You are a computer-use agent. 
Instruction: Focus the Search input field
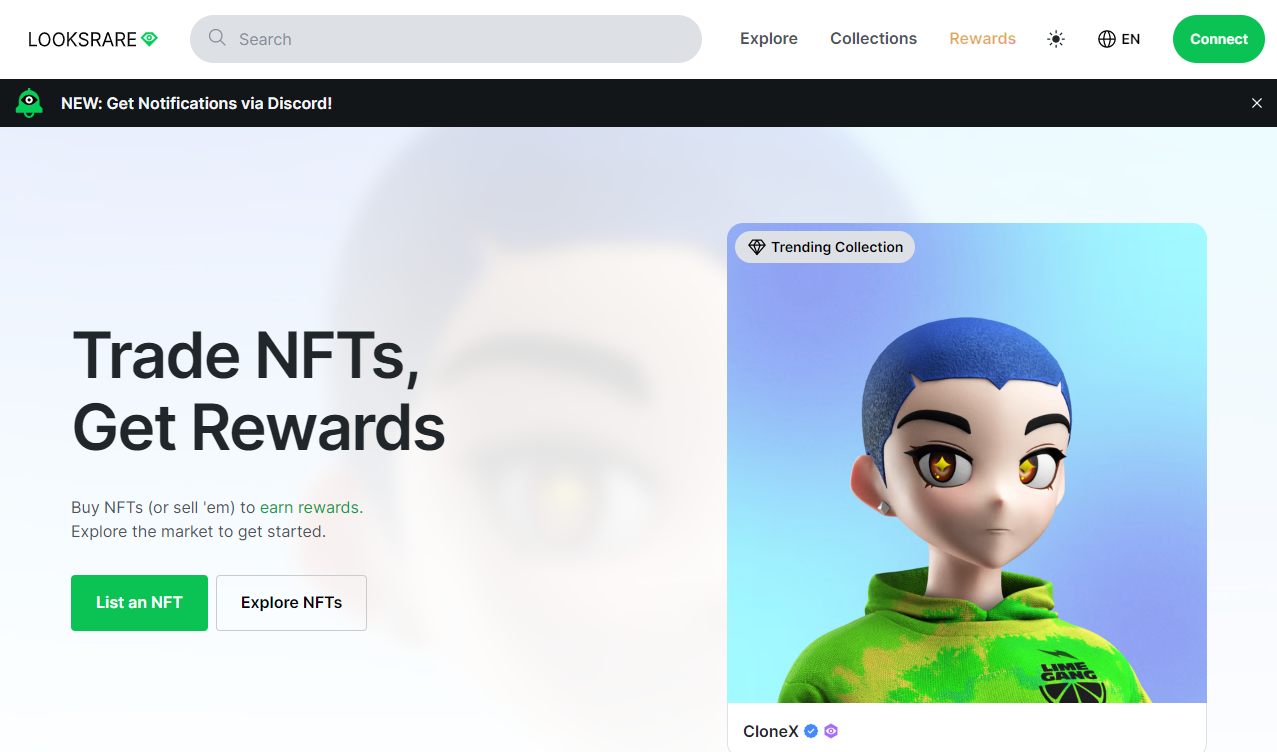click(x=446, y=39)
